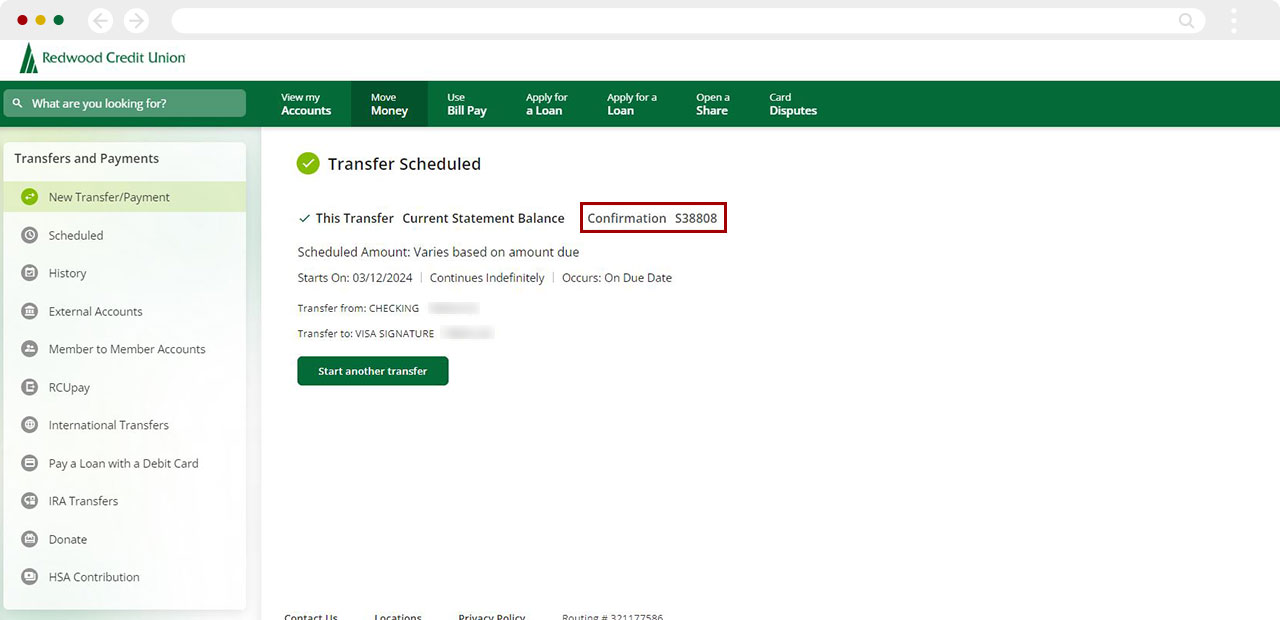Select Pay a Loan with a Debit Card
Screen dimensions: 1280x620
click(x=124, y=463)
